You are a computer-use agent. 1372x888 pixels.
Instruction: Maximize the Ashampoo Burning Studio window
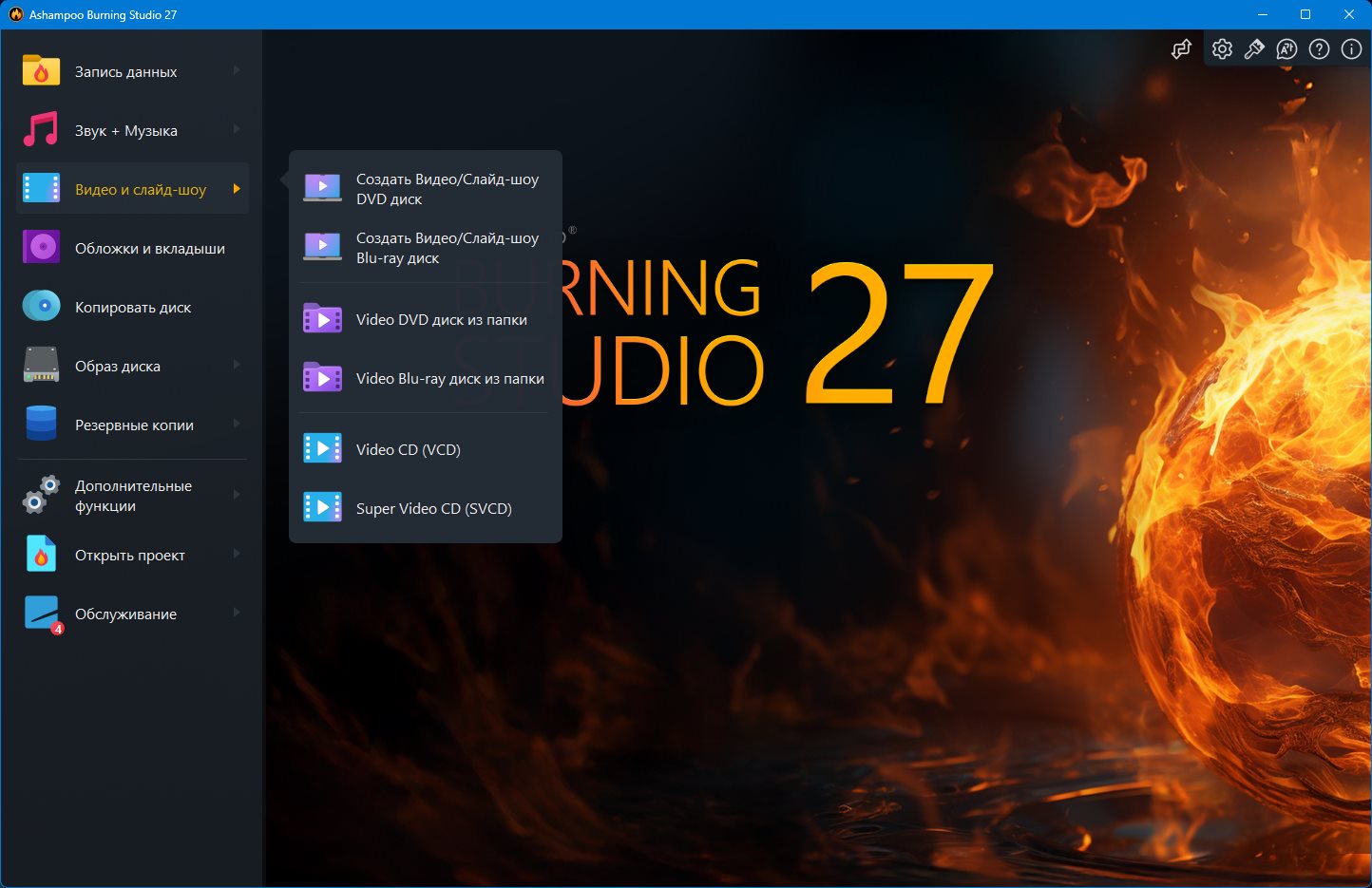tap(1305, 14)
